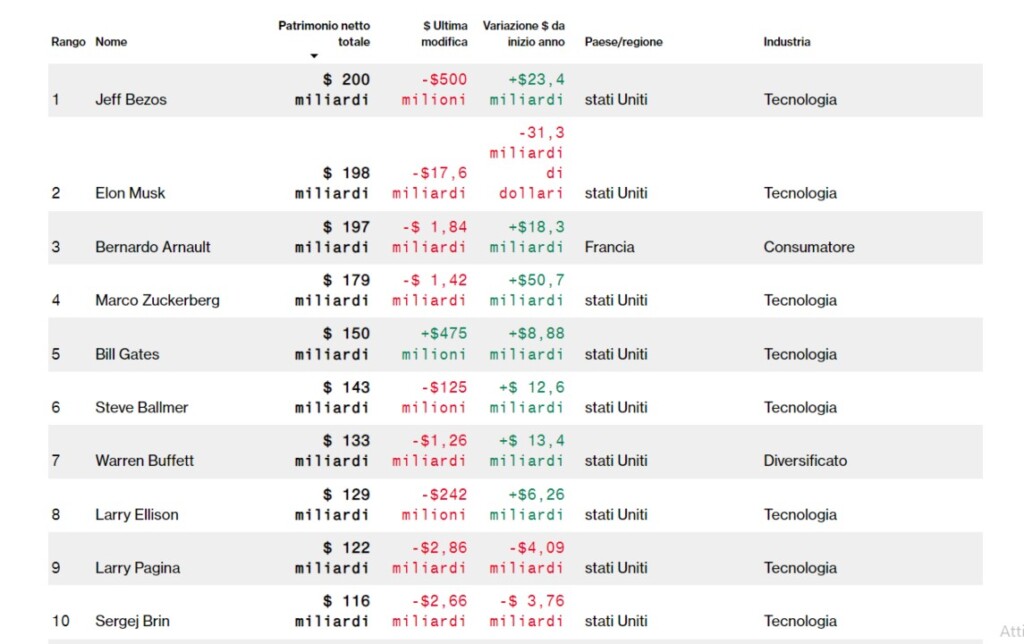Click the Paese/regione column header
Image resolution: width=1024 pixels, height=644 pixels.
(x=623, y=42)
